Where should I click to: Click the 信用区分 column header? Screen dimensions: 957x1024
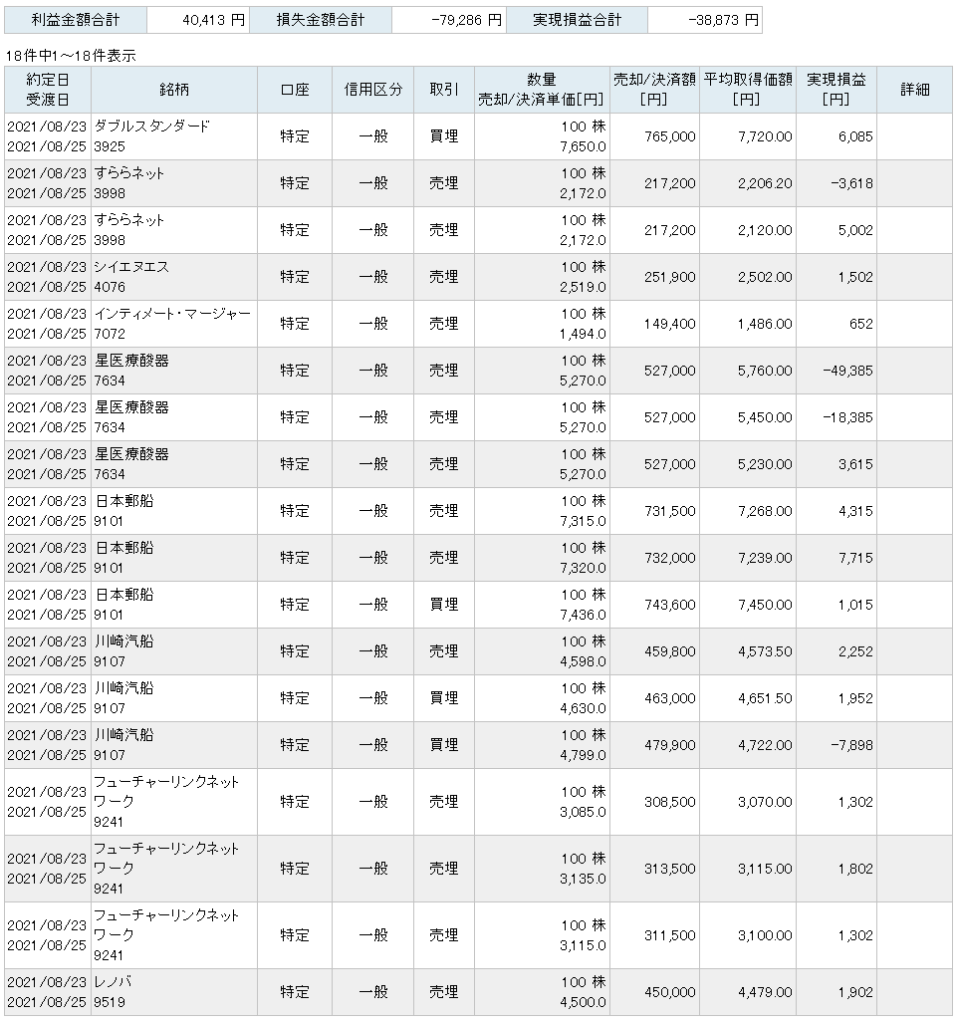pyautogui.click(x=373, y=89)
